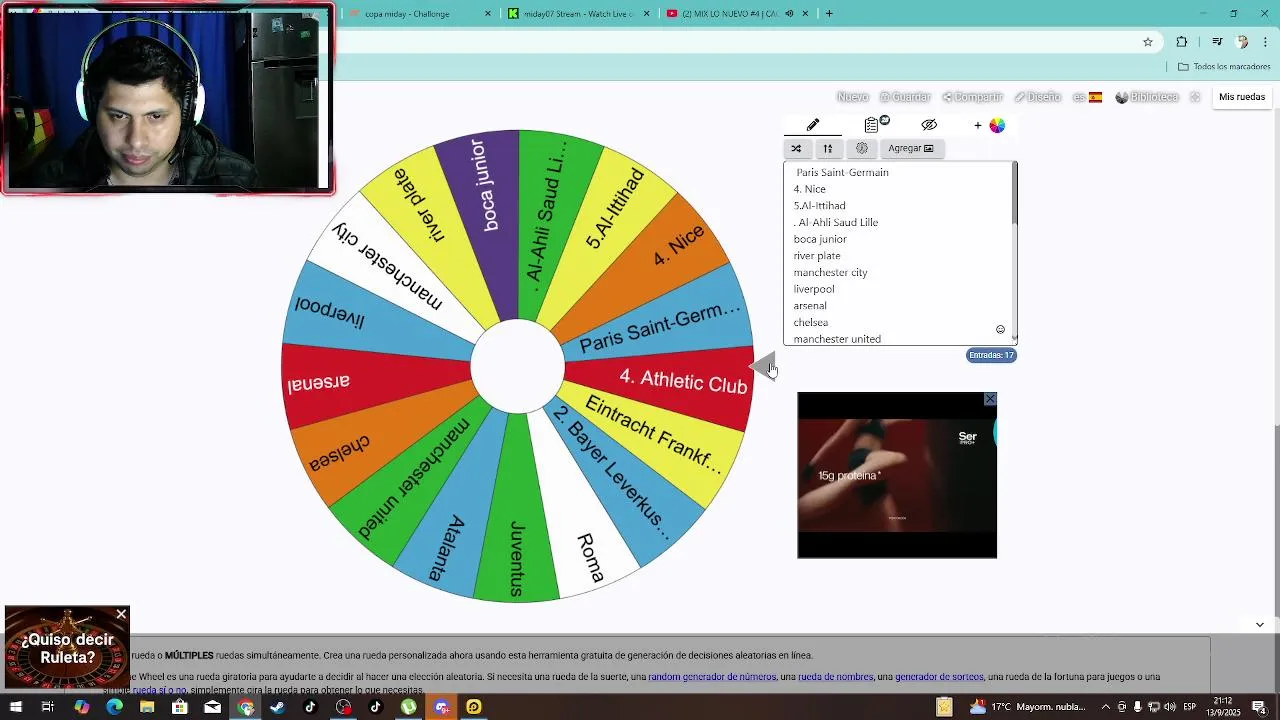
Task: Open volume control in system tray
Action: (x=1170, y=707)
